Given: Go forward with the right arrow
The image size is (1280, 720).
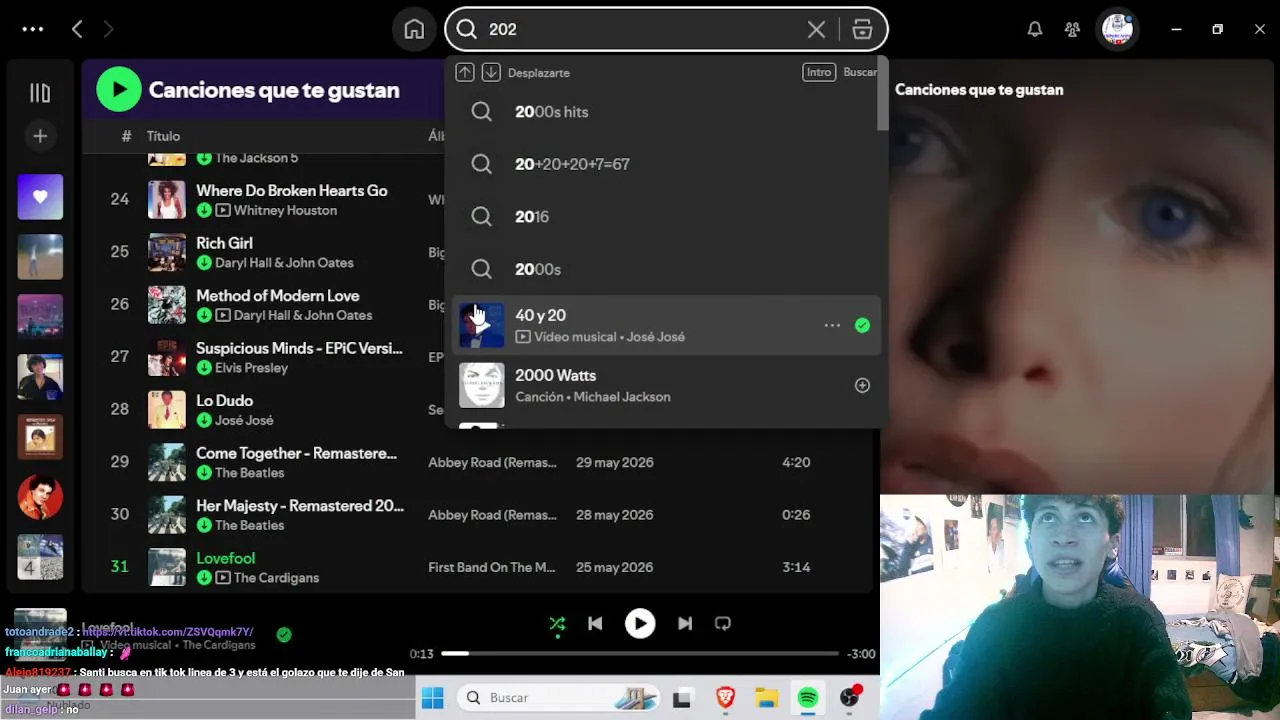Looking at the screenshot, I should [108, 29].
